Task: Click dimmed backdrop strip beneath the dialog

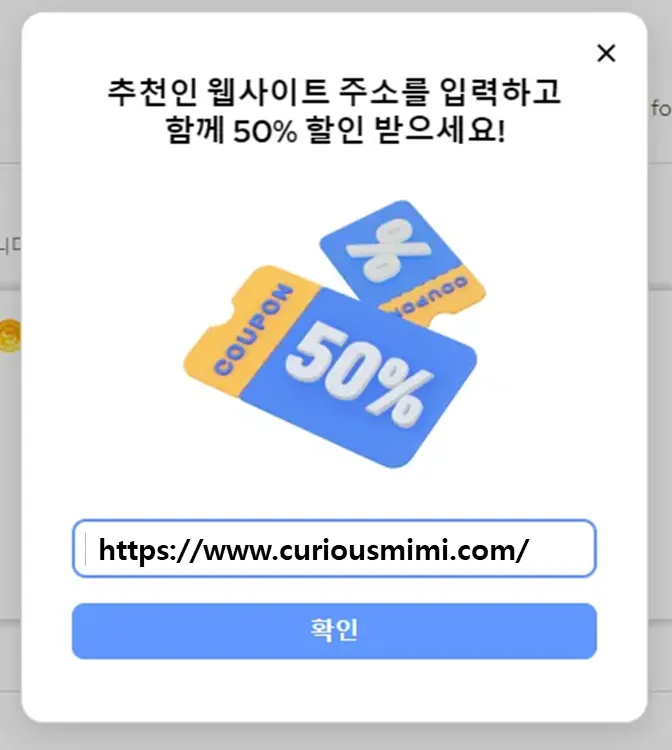Action: point(335,737)
